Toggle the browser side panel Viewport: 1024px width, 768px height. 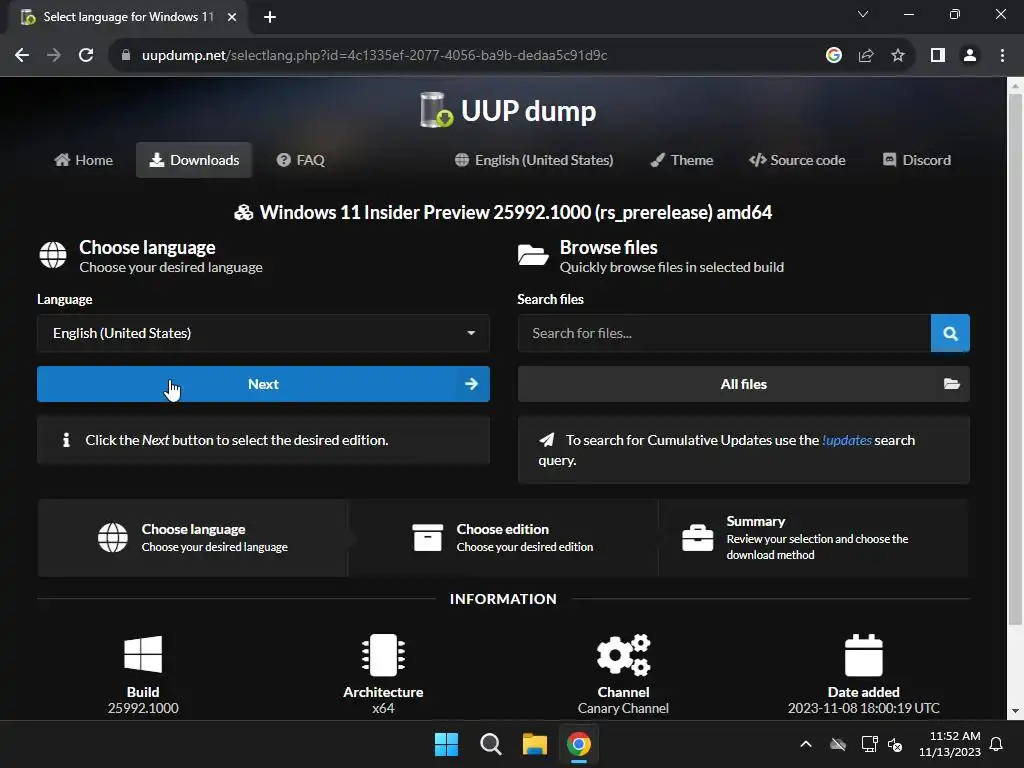click(938, 56)
